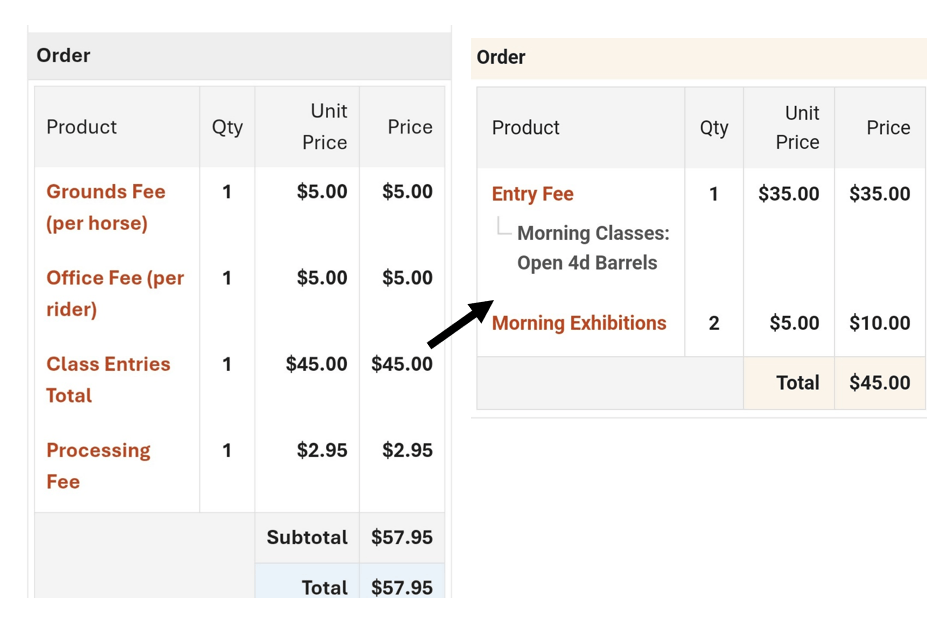Click the $10.00 price for Morning Exhibitions
The width and height of the screenshot is (937, 618).
[879, 323]
